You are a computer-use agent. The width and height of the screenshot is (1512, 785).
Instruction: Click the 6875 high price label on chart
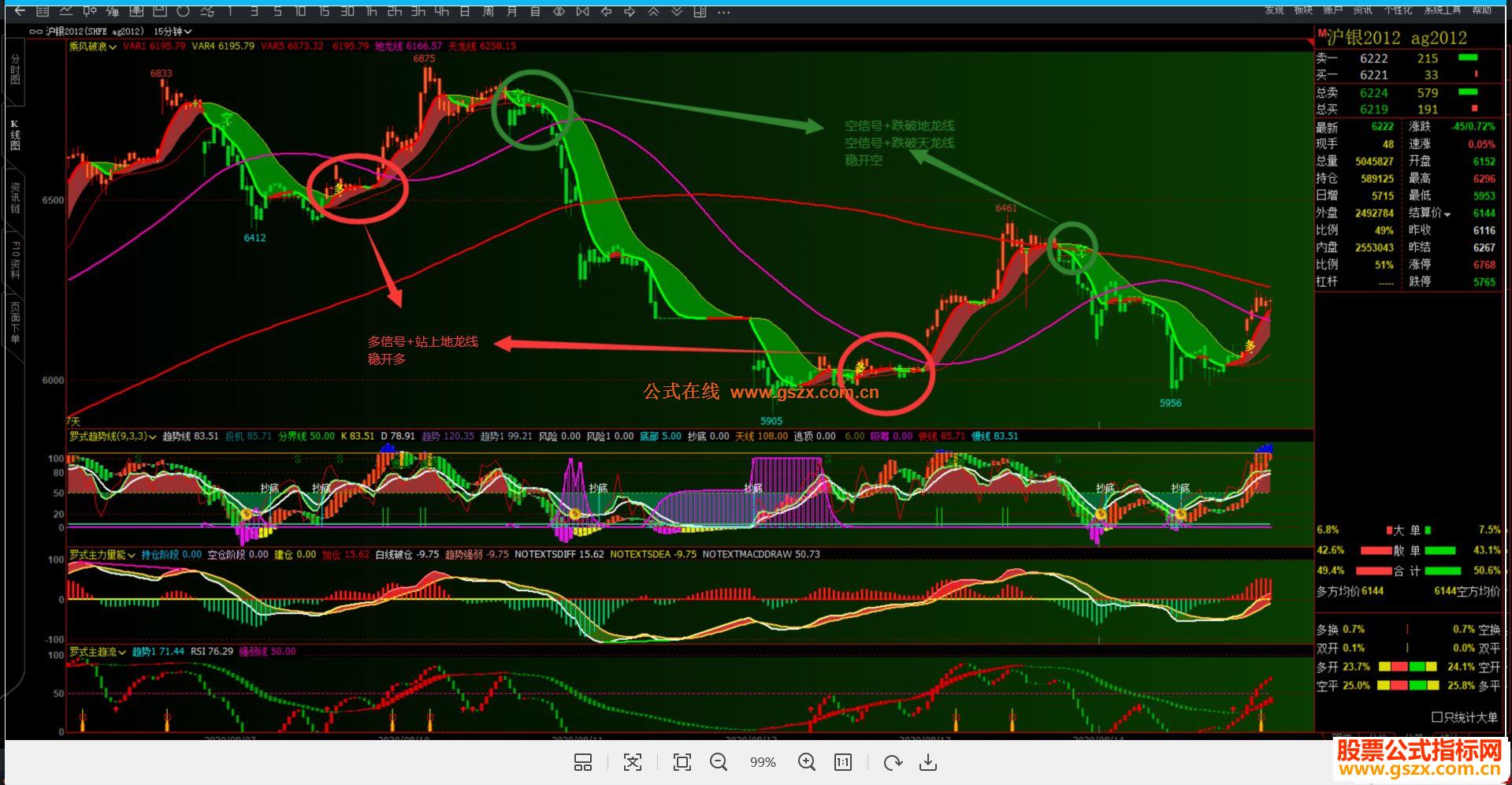(424, 58)
